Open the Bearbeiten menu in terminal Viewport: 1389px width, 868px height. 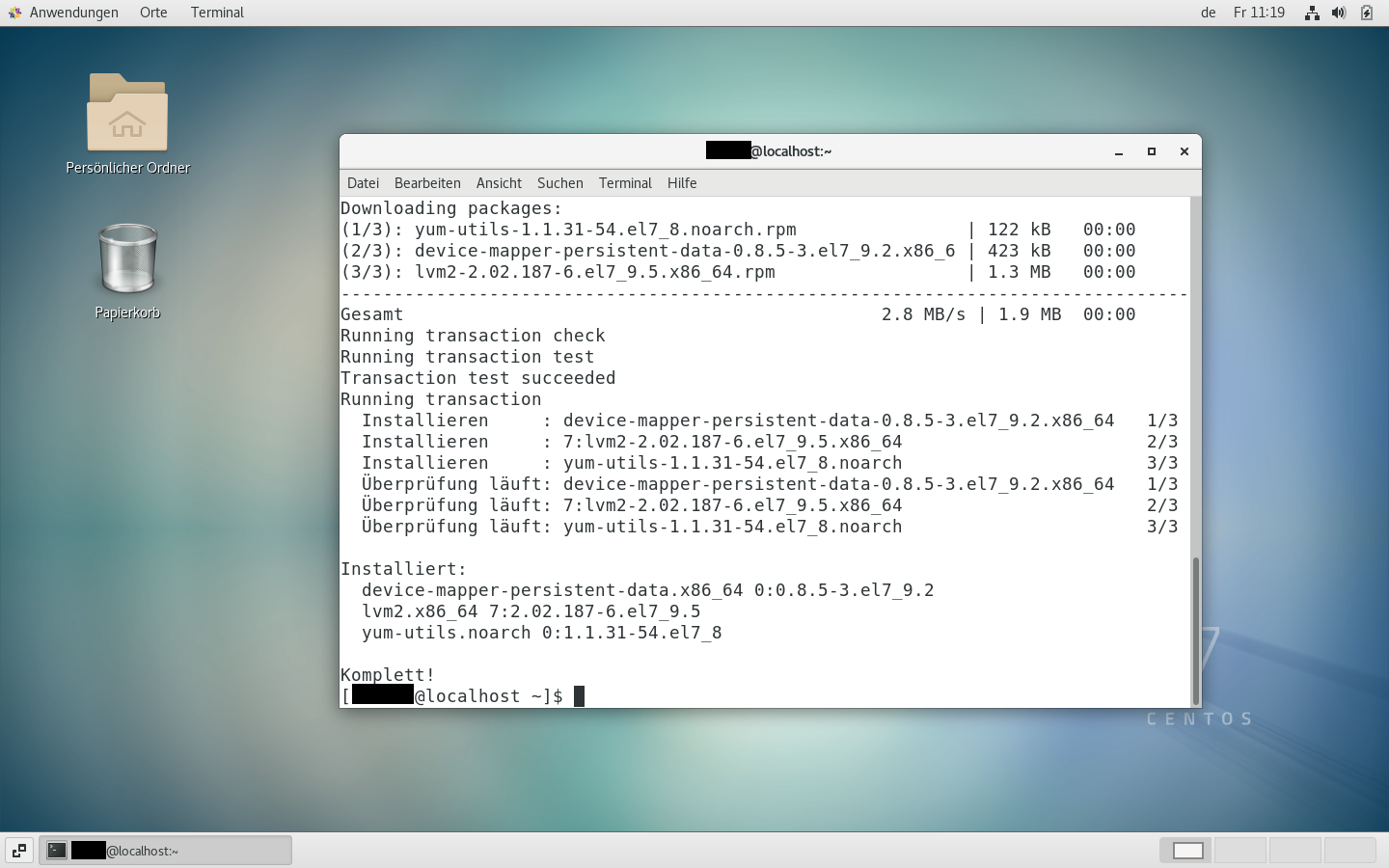click(427, 183)
